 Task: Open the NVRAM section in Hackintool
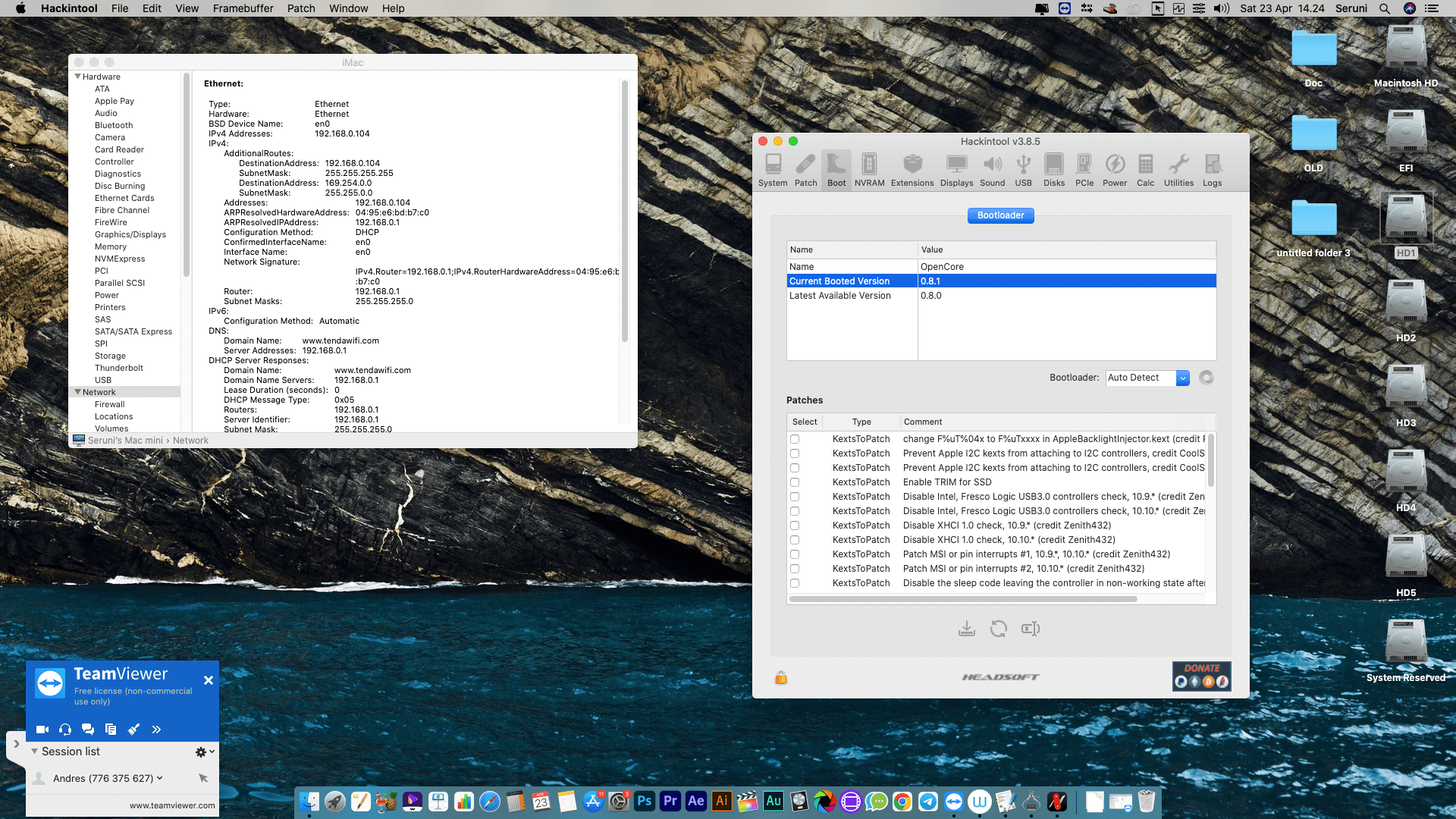pos(869,170)
